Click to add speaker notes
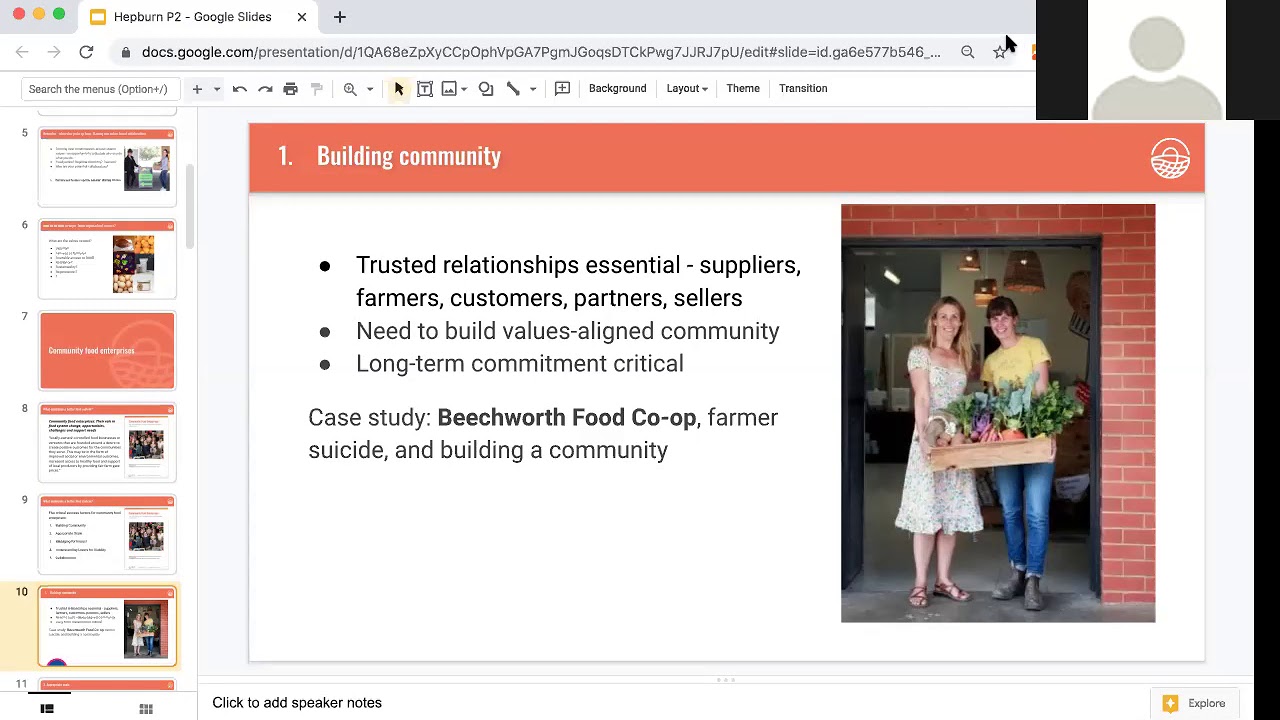The width and height of the screenshot is (1280, 720). click(297, 703)
